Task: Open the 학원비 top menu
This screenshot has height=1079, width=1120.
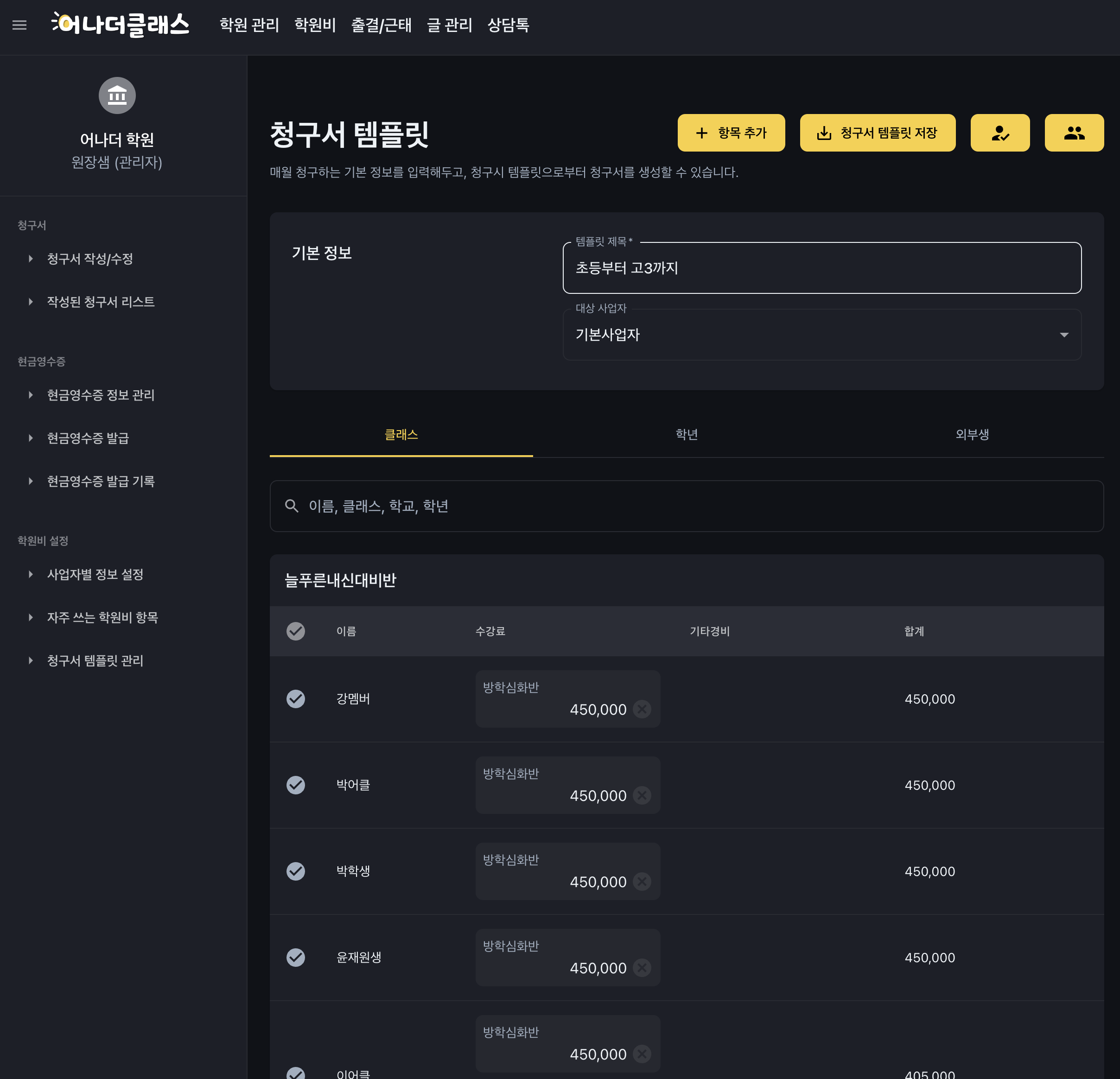Action: [x=315, y=25]
